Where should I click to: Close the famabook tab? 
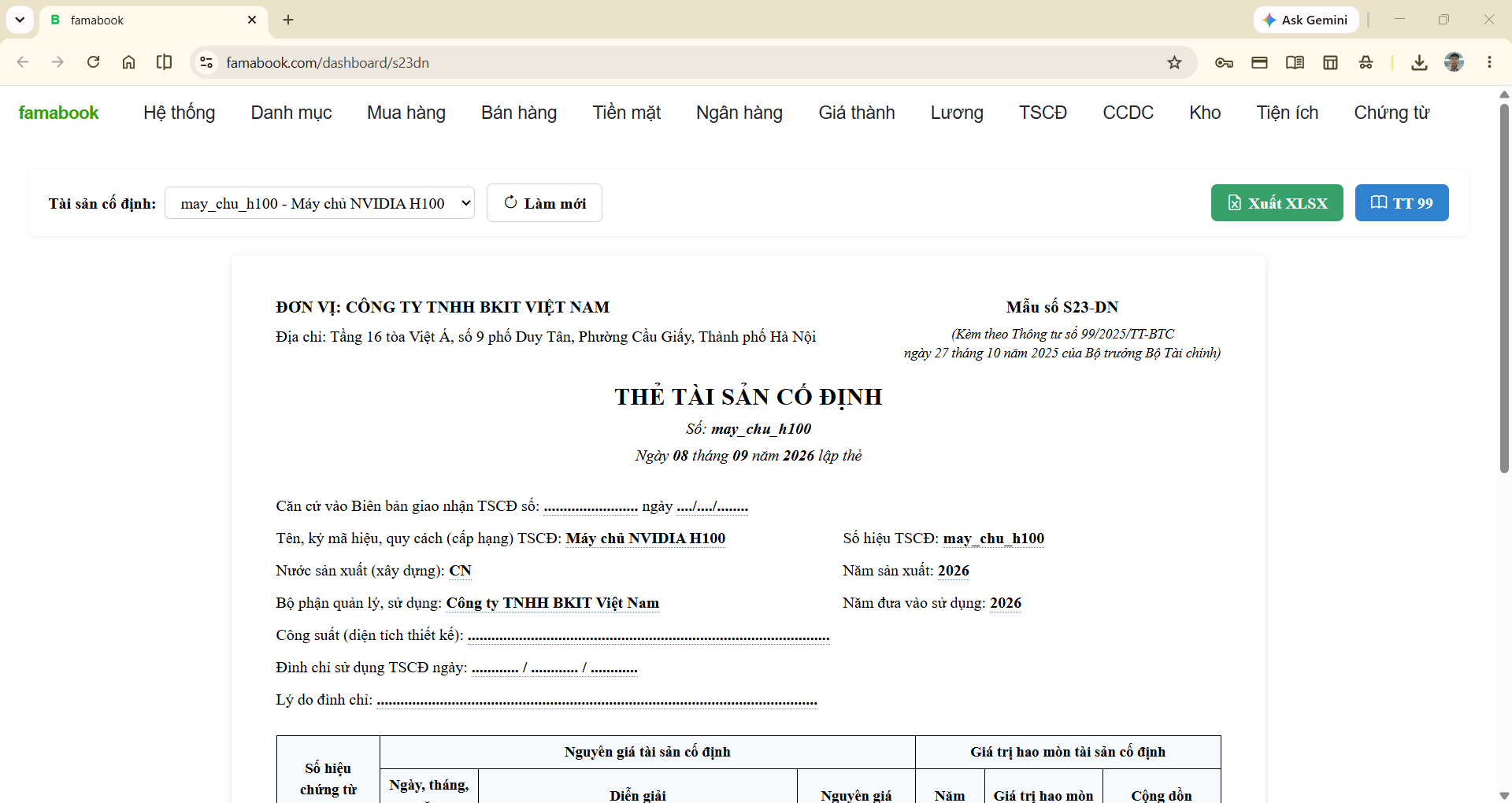[252, 20]
